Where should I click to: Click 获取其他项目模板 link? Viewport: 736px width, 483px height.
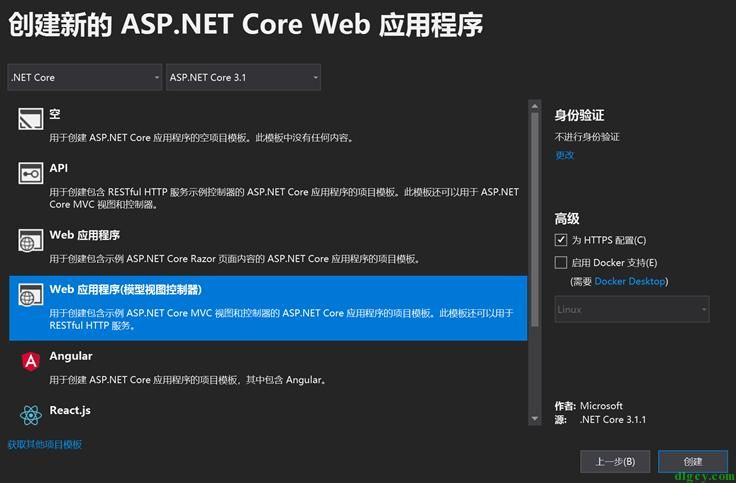[x=45, y=445]
